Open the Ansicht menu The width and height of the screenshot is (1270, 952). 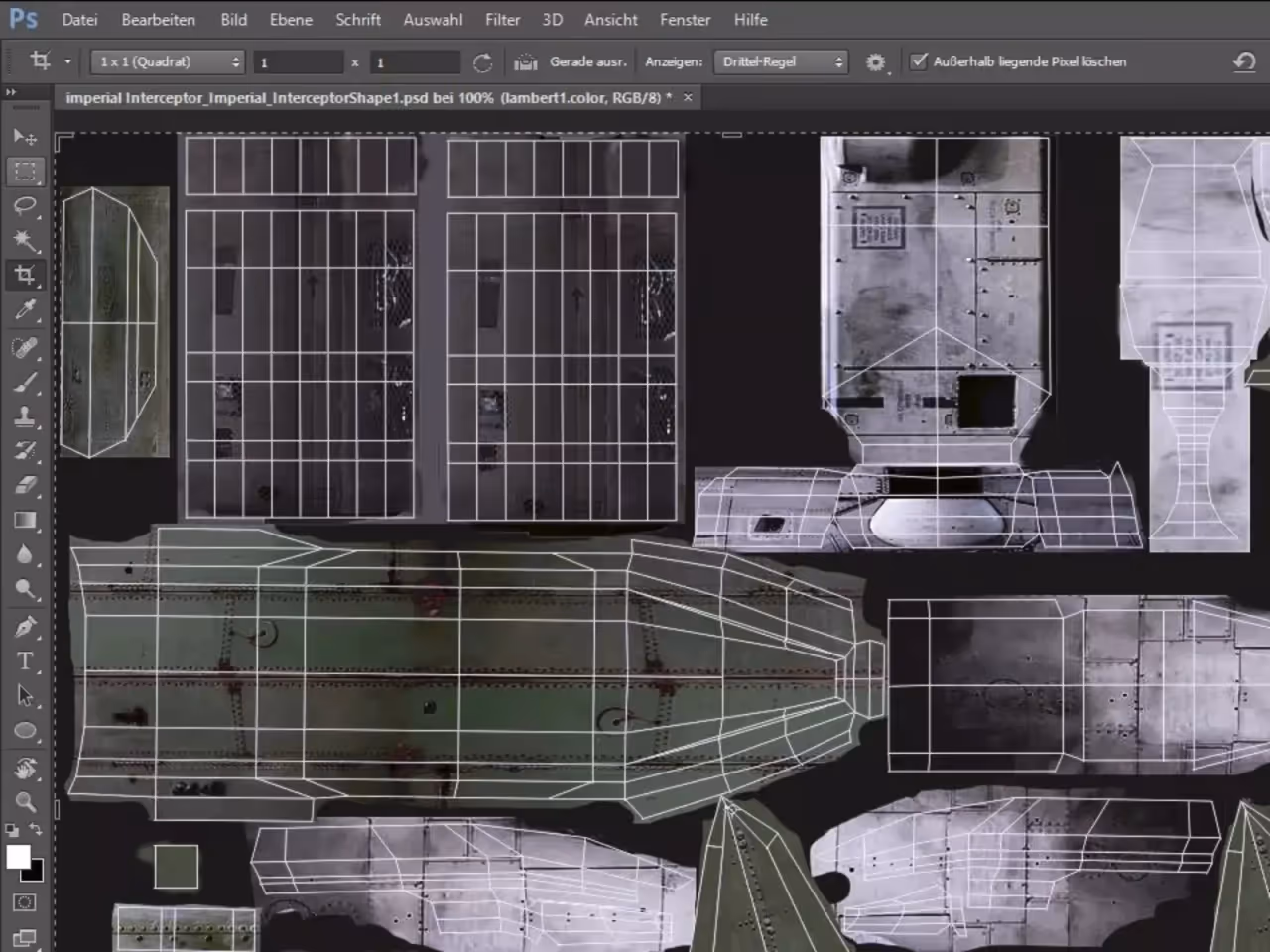click(611, 20)
